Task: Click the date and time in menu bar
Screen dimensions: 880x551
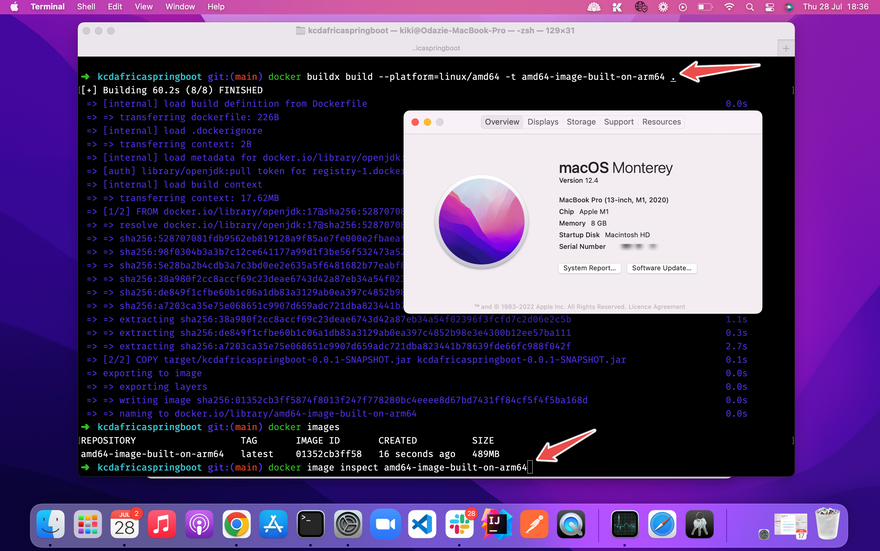Action: point(835,7)
